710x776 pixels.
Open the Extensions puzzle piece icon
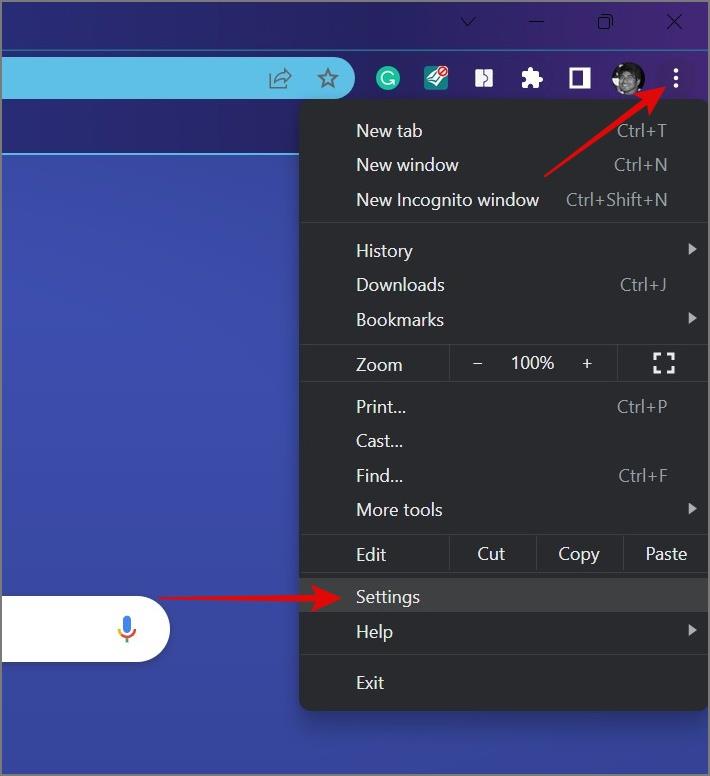click(x=532, y=78)
